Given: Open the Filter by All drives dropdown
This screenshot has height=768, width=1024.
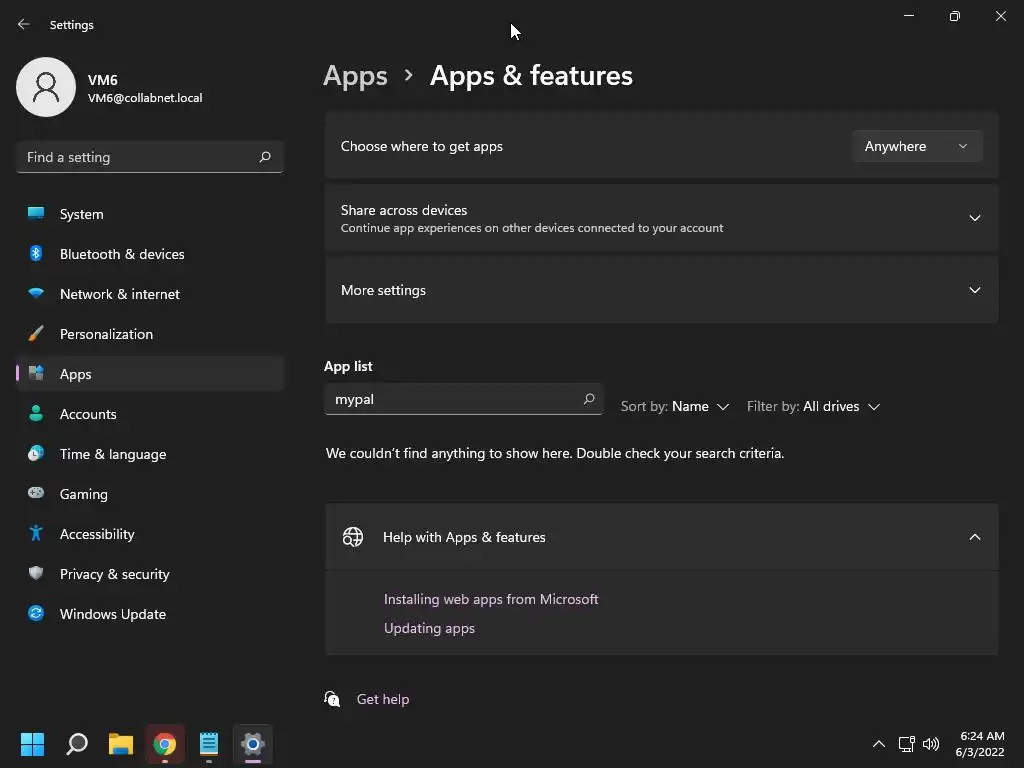Looking at the screenshot, I should coord(813,407).
